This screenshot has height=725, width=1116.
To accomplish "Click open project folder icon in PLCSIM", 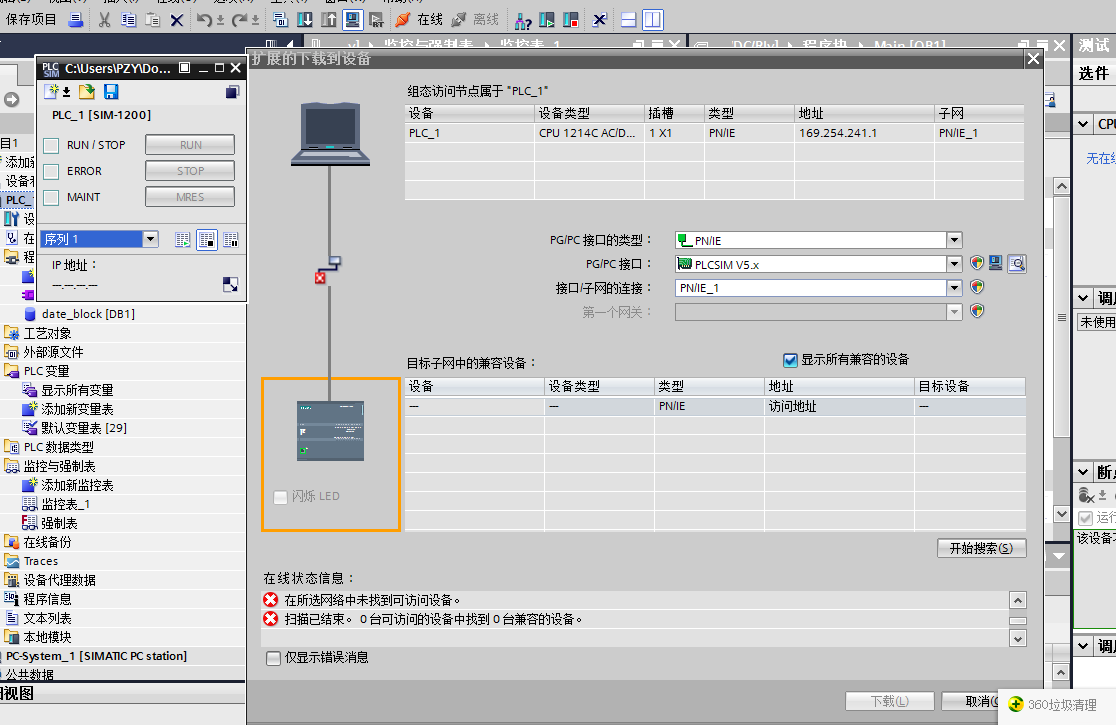I will click(x=87, y=92).
